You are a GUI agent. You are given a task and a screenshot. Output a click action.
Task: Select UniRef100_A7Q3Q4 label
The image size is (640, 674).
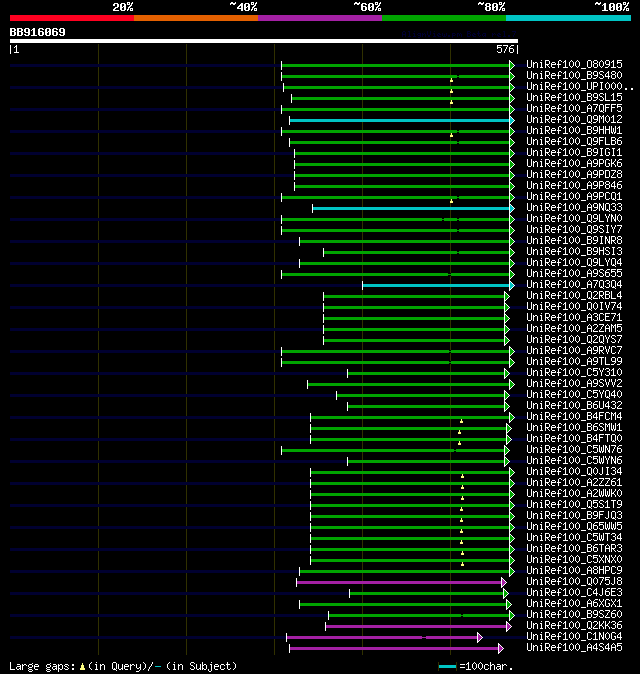tap(574, 285)
